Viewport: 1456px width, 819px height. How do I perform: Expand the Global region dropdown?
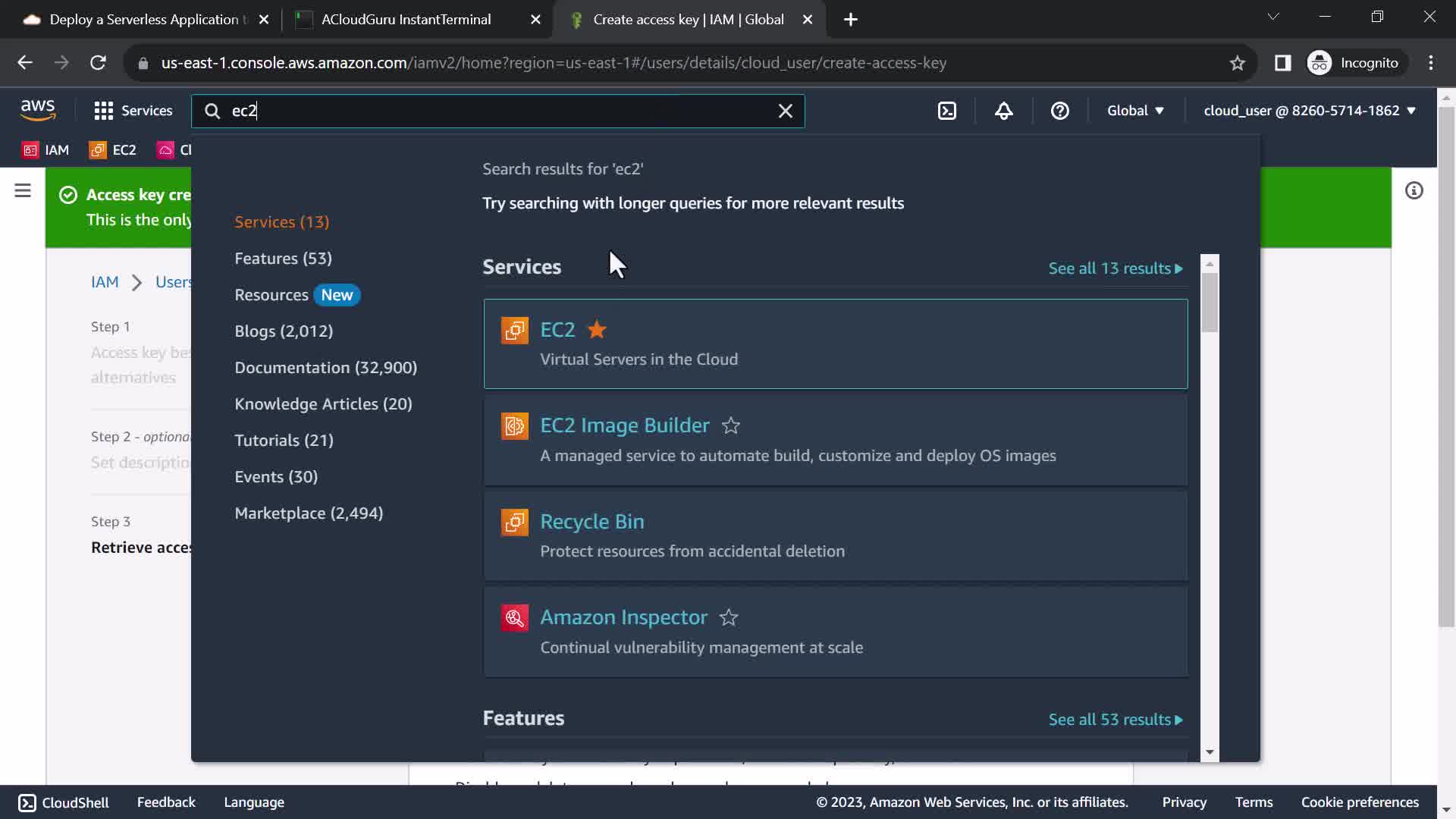pos(1134,111)
